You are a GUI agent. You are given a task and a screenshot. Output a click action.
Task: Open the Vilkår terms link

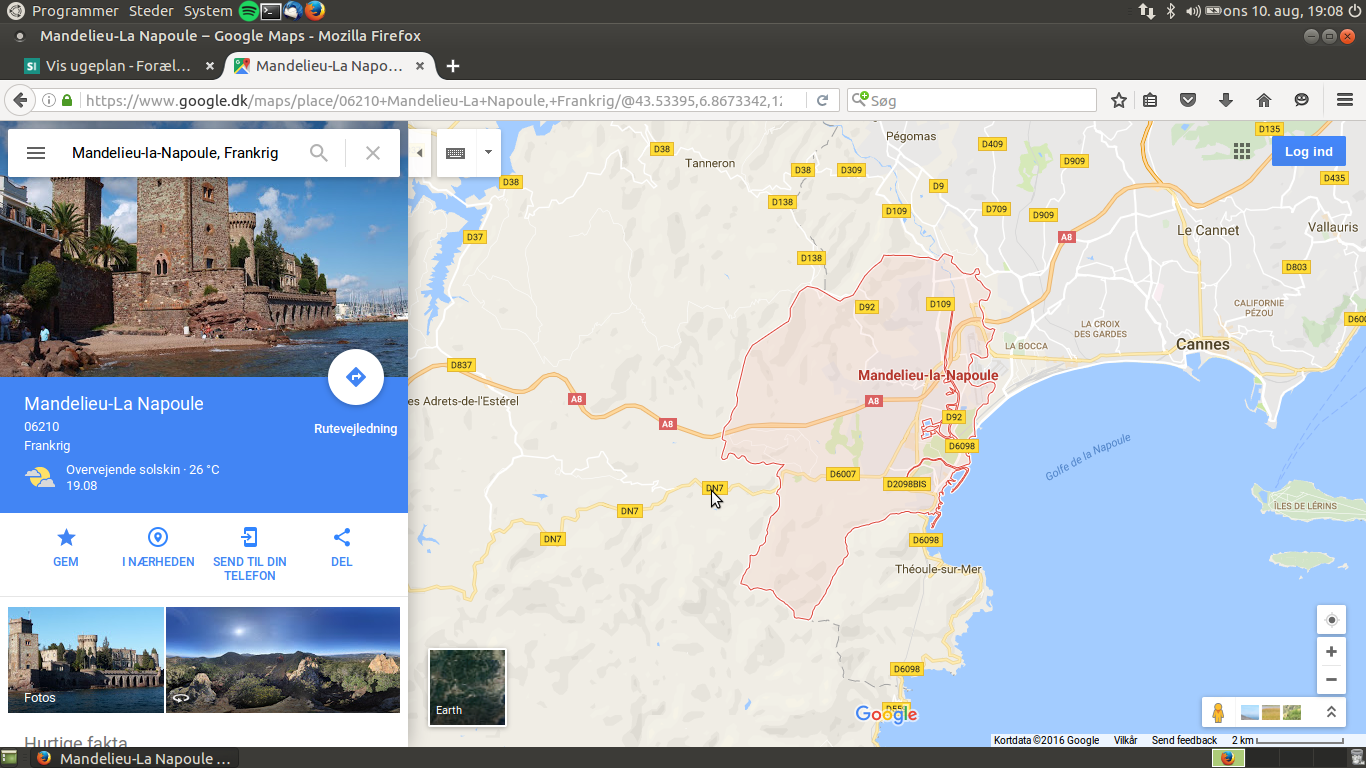[x=1126, y=740]
